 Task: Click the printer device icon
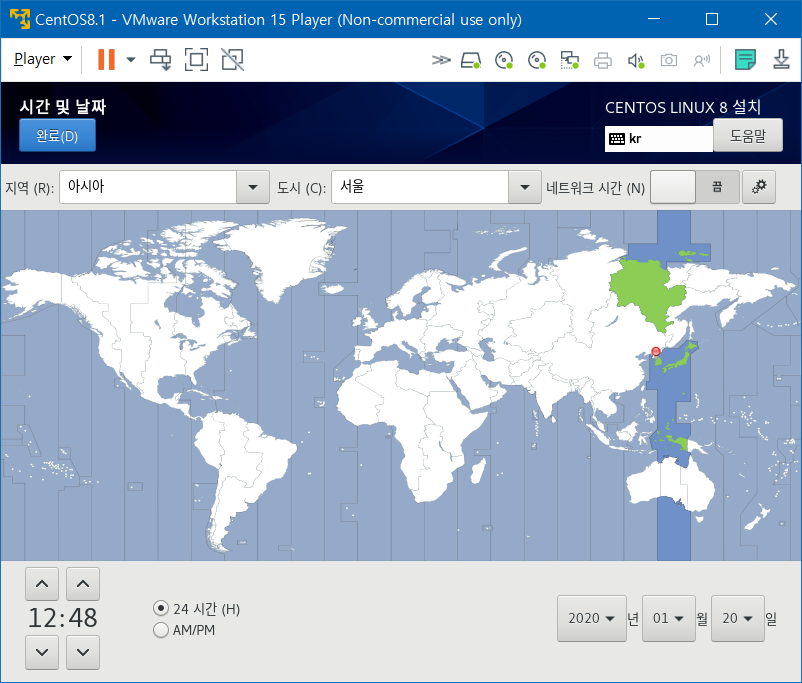click(x=603, y=60)
